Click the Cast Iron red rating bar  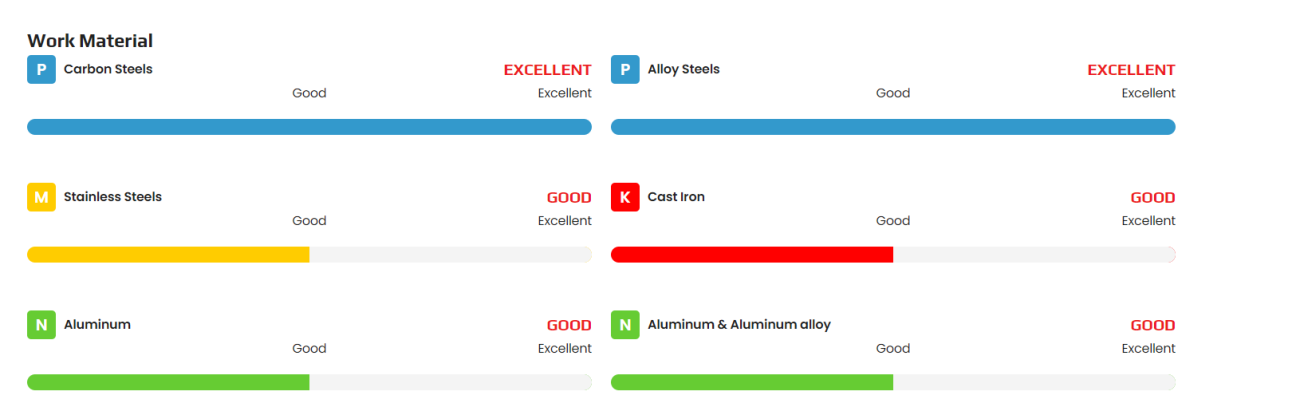point(752,255)
